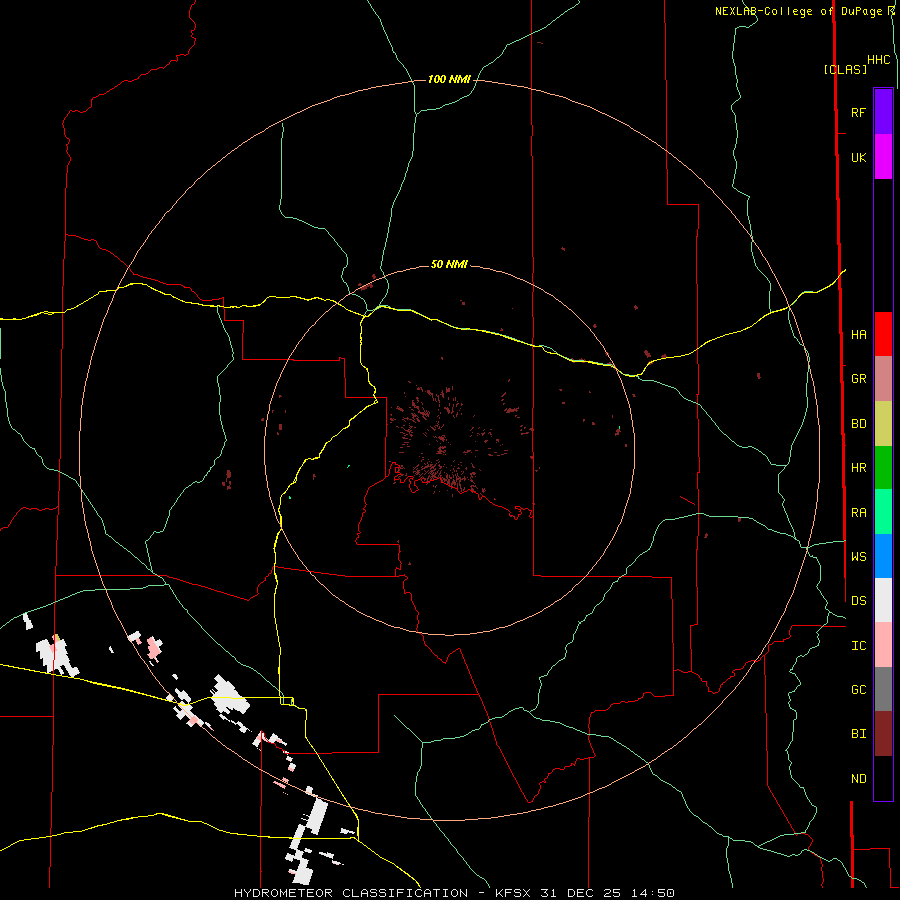Click the 100 NMI range ring label
This screenshot has width=900, height=900.
tap(449, 79)
